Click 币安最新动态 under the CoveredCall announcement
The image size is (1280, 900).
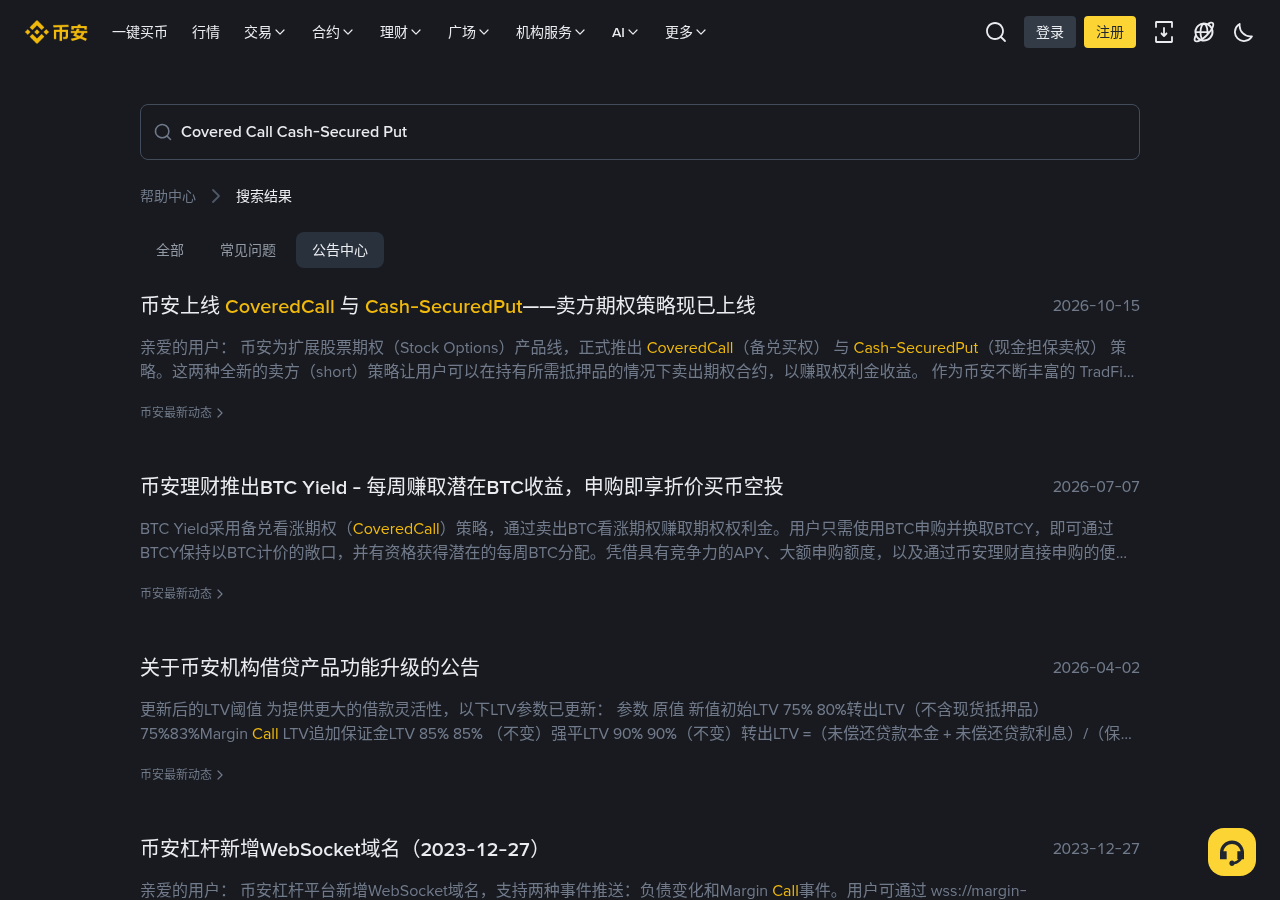tap(182, 412)
